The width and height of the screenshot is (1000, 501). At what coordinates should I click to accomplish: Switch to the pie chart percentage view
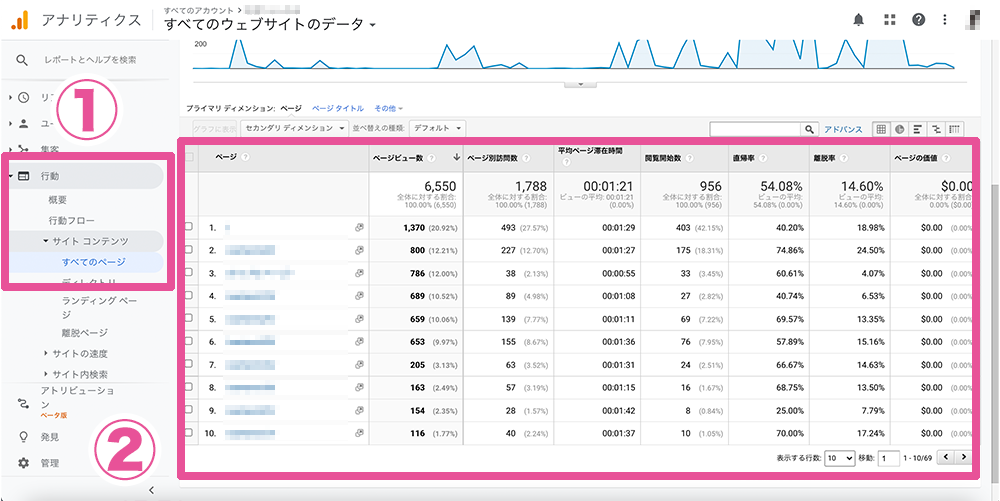[x=899, y=129]
